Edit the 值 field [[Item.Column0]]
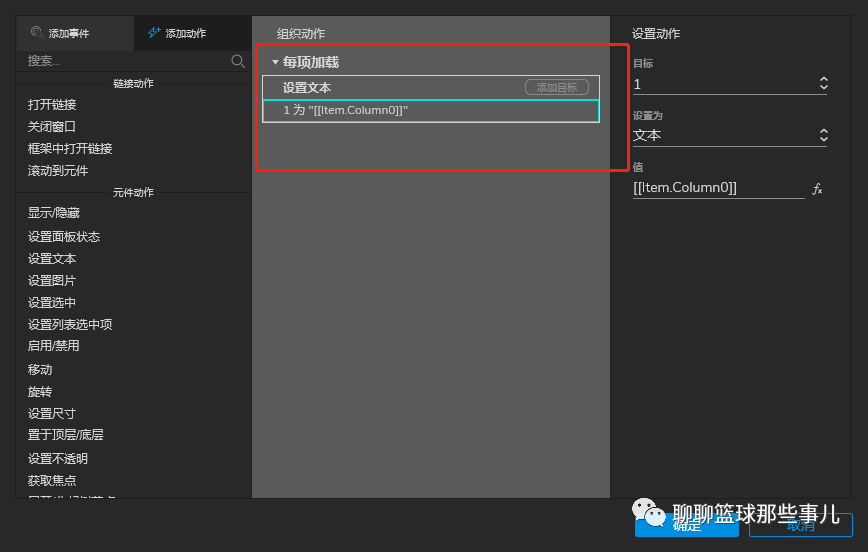This screenshot has width=868, height=552. coord(718,188)
